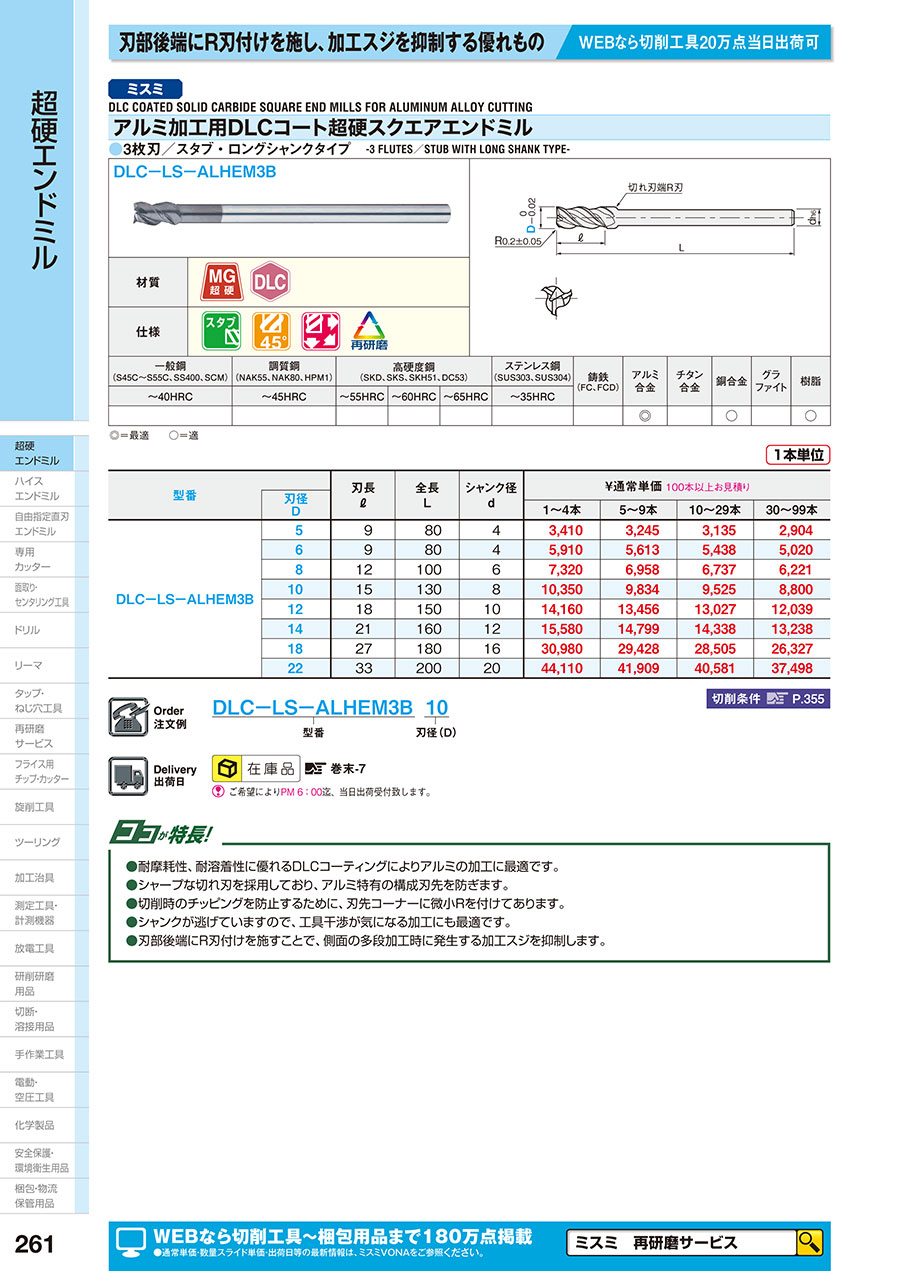900x1271 pixels.
Task: Click the end mill product photo
Action: click(290, 214)
